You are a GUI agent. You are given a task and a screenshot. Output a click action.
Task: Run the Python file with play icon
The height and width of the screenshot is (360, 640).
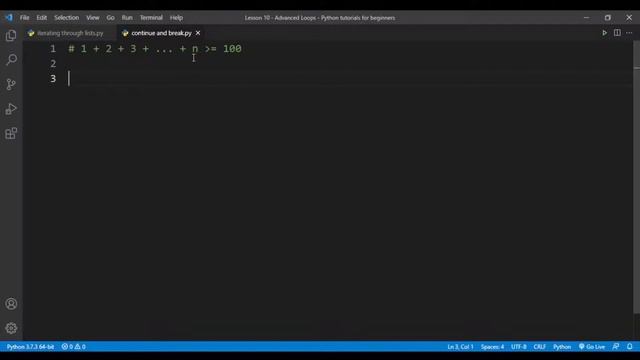(x=604, y=33)
